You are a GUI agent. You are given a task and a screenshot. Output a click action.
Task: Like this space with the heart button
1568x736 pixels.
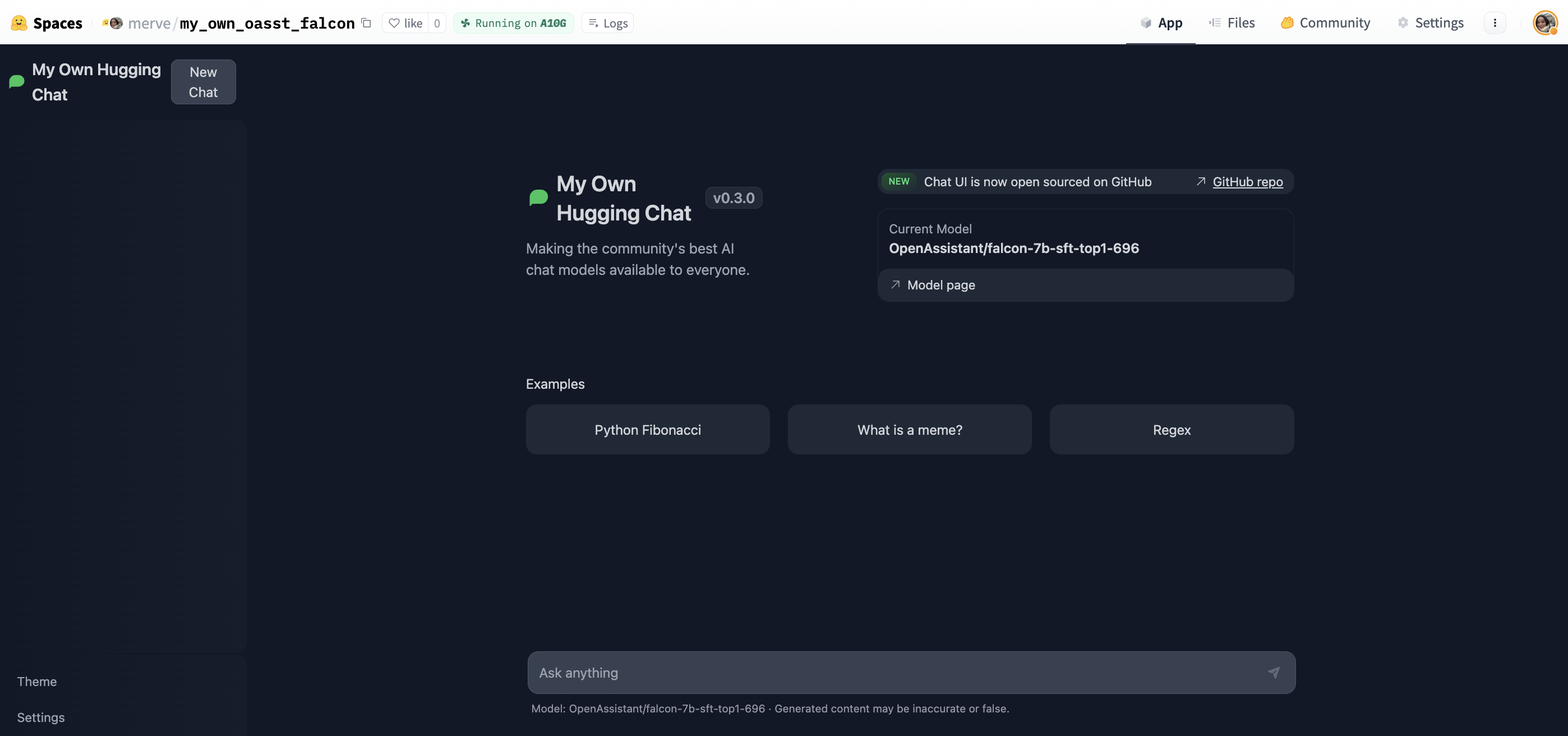click(x=407, y=23)
